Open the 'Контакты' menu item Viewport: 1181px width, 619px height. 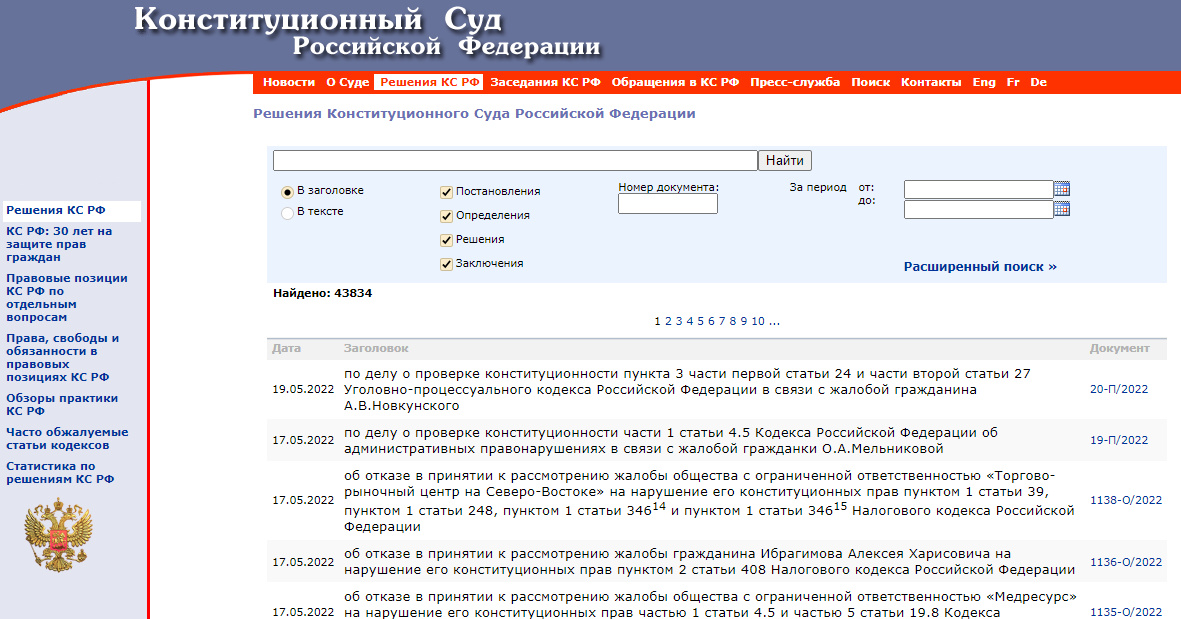(x=931, y=82)
